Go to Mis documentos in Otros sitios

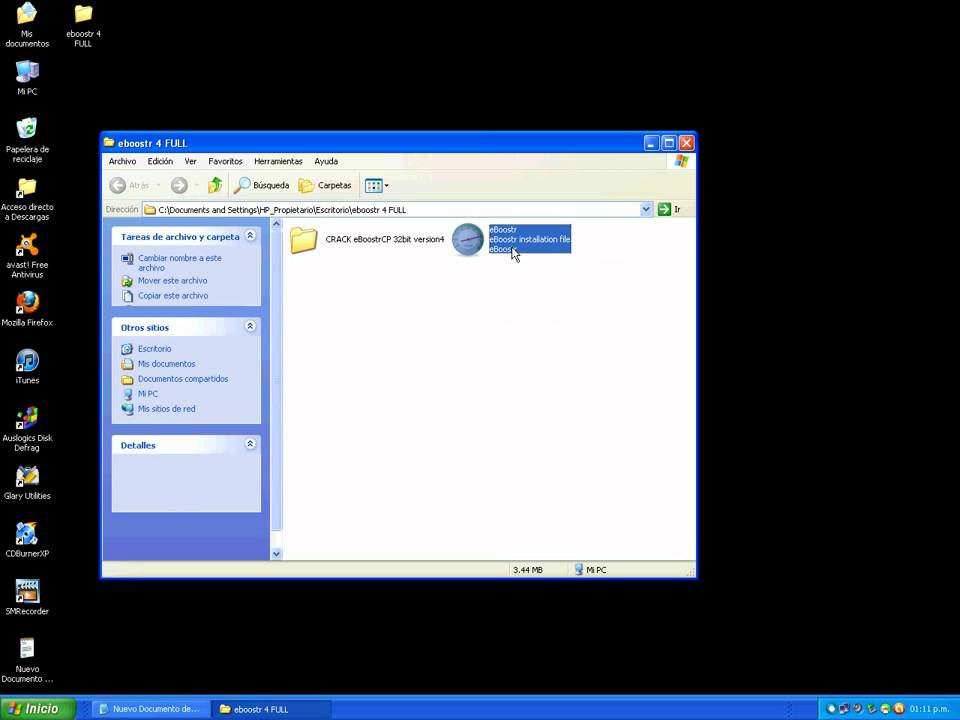167,364
